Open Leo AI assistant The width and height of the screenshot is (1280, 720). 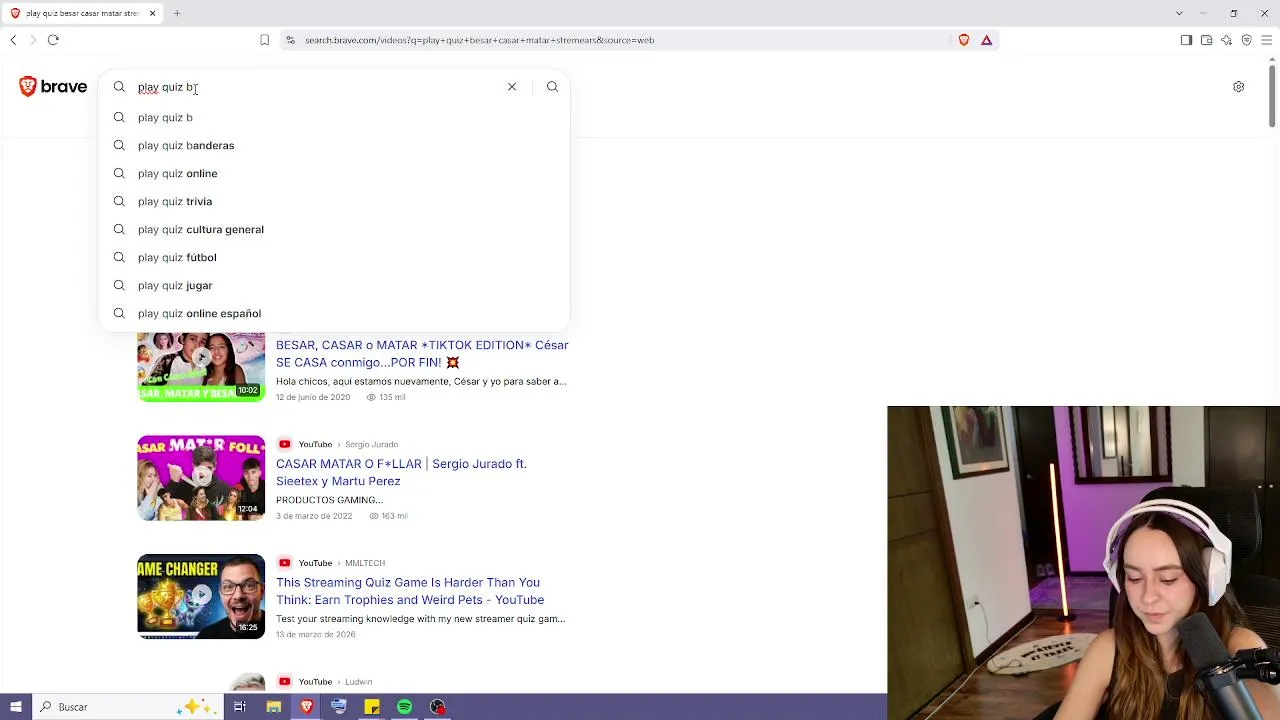[x=1226, y=40]
